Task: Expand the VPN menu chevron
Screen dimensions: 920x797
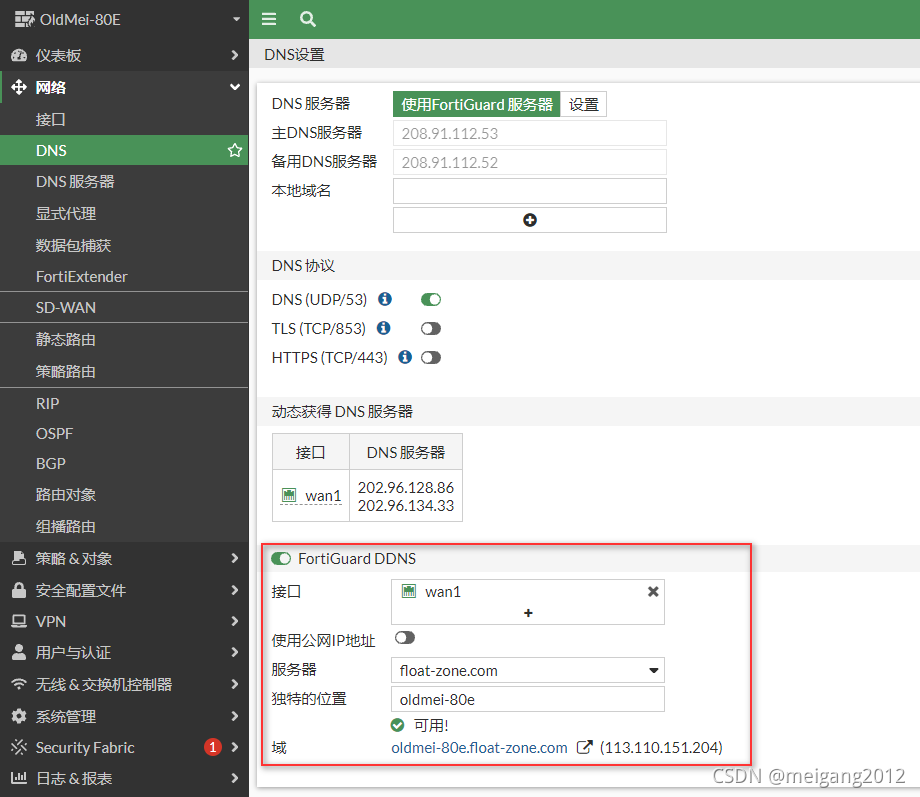Action: coord(235,621)
